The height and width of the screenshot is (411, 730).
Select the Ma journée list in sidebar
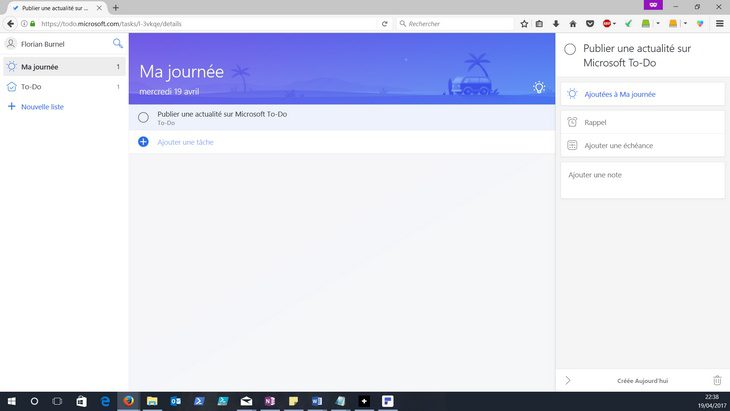(64, 67)
